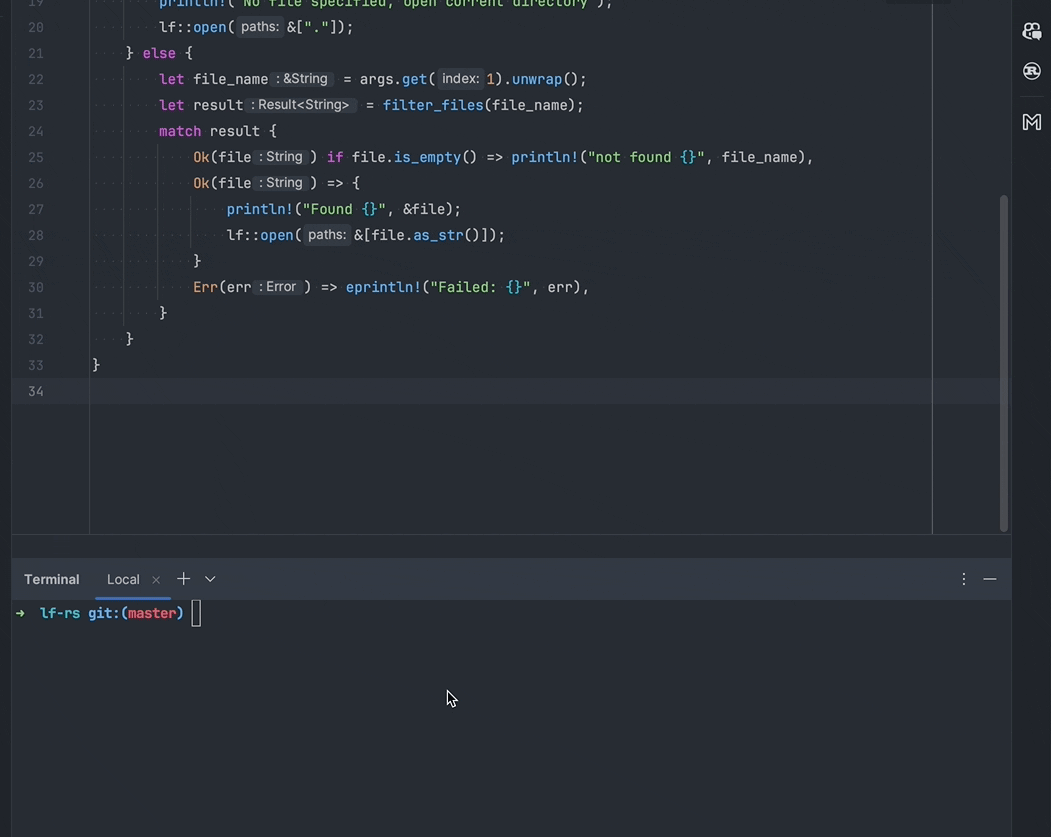Click line number 30 in the gutter

click(x=36, y=287)
